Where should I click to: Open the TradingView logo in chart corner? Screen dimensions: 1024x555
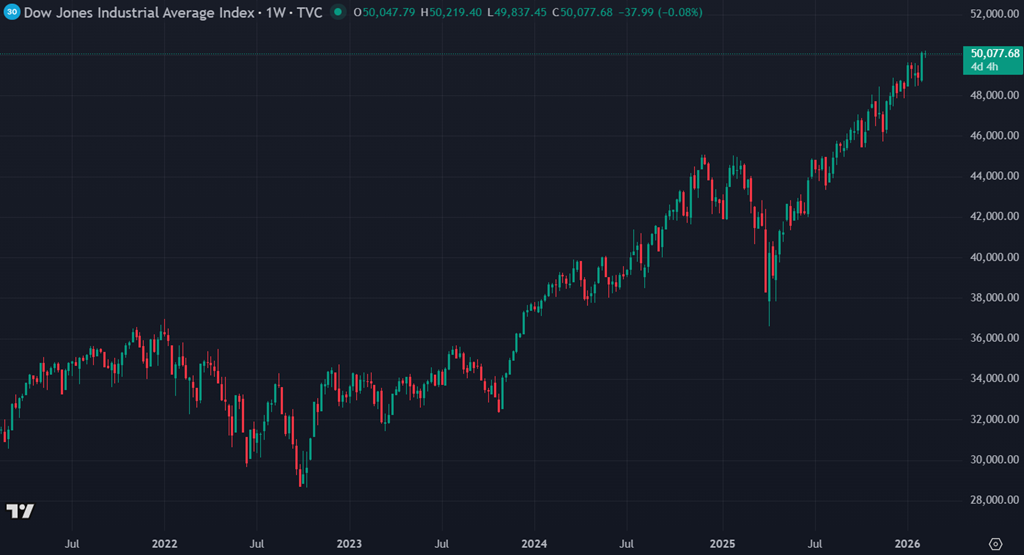pos(20,511)
